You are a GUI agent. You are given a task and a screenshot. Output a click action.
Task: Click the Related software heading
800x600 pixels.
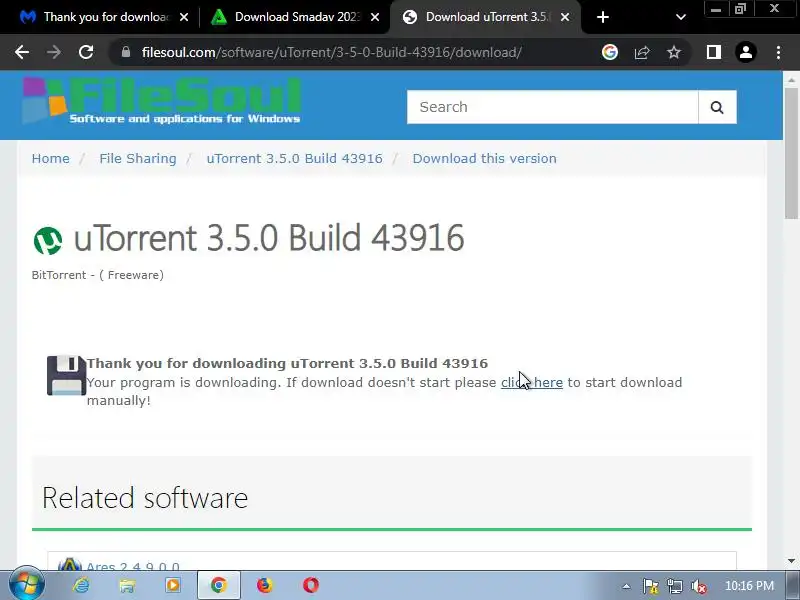(145, 498)
